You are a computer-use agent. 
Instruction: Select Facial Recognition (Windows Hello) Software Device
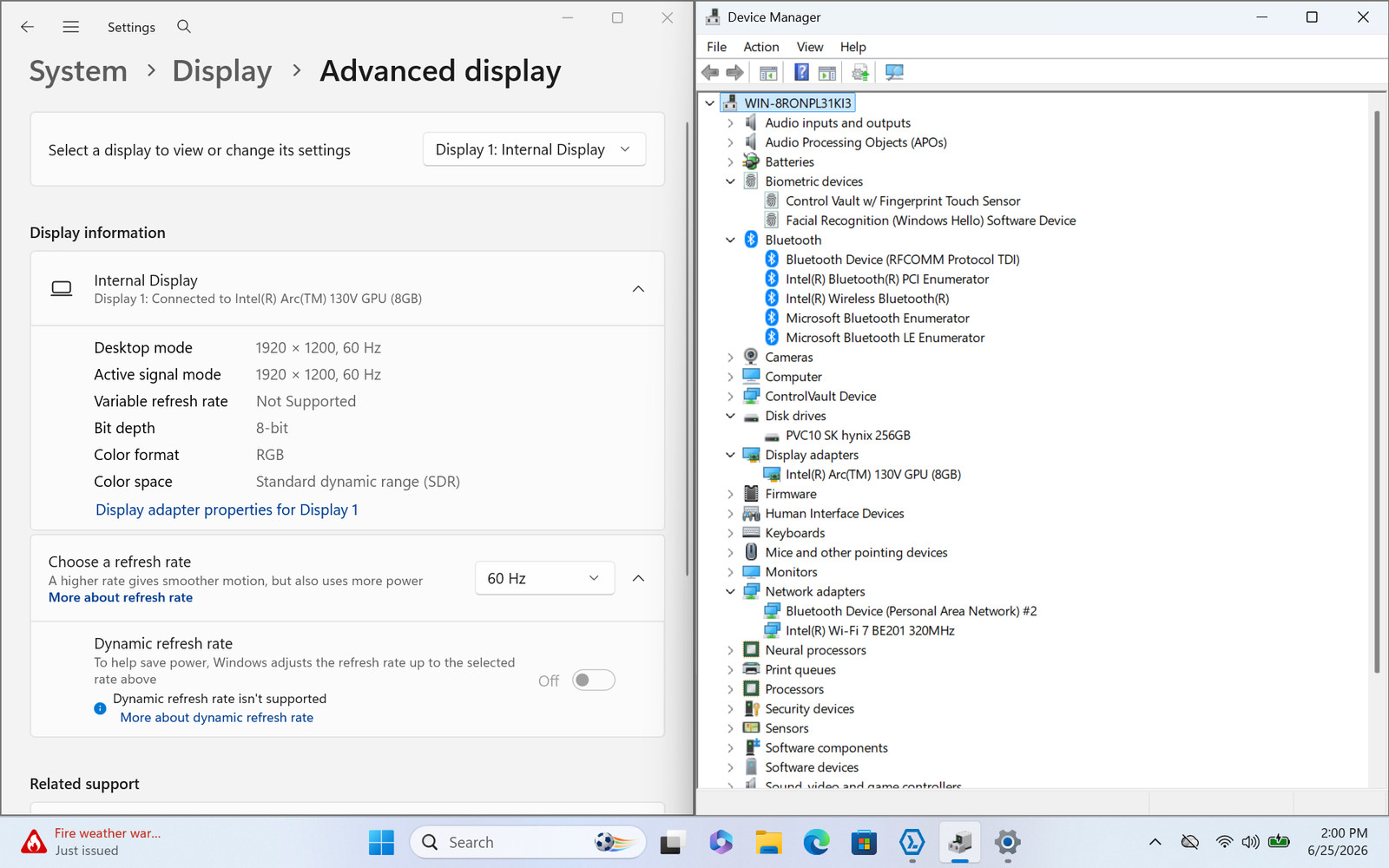(931, 220)
